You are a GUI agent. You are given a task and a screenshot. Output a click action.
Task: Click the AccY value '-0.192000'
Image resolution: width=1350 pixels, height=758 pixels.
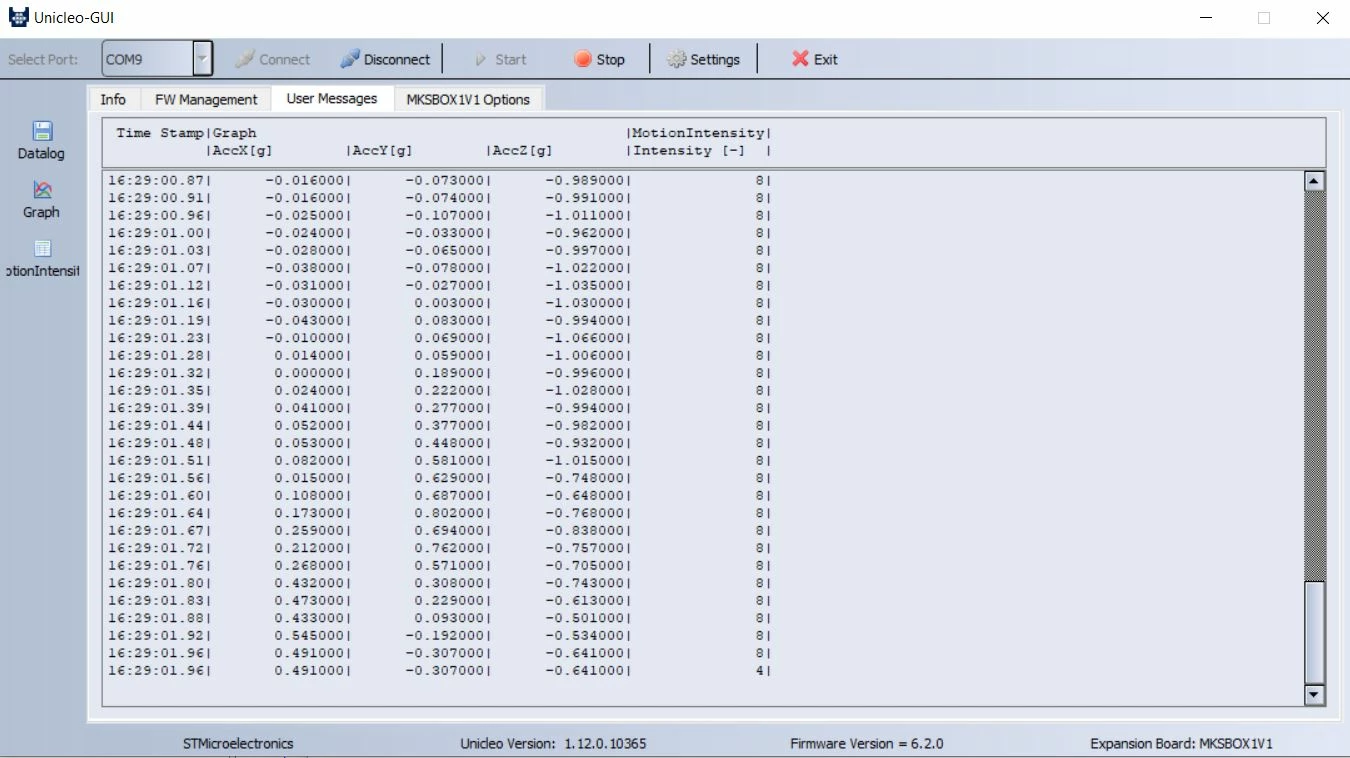point(445,636)
